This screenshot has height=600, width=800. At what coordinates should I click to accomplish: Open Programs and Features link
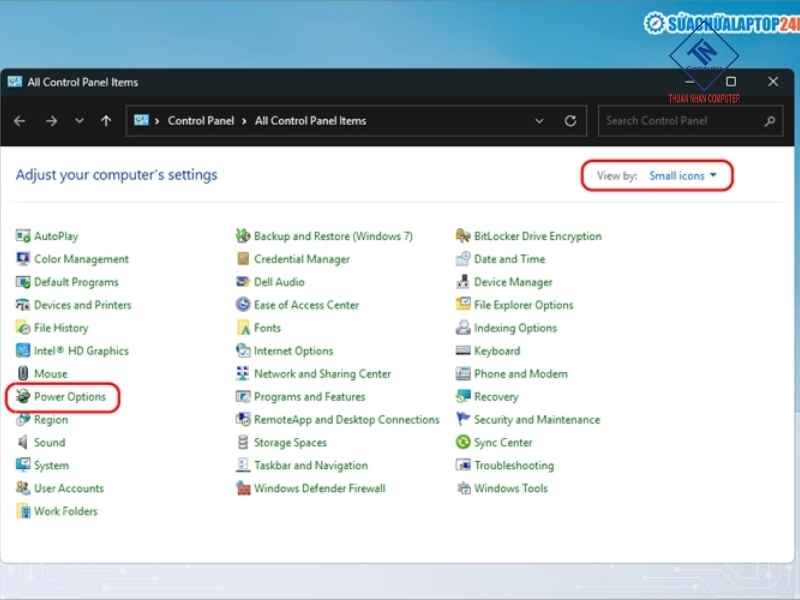(309, 397)
